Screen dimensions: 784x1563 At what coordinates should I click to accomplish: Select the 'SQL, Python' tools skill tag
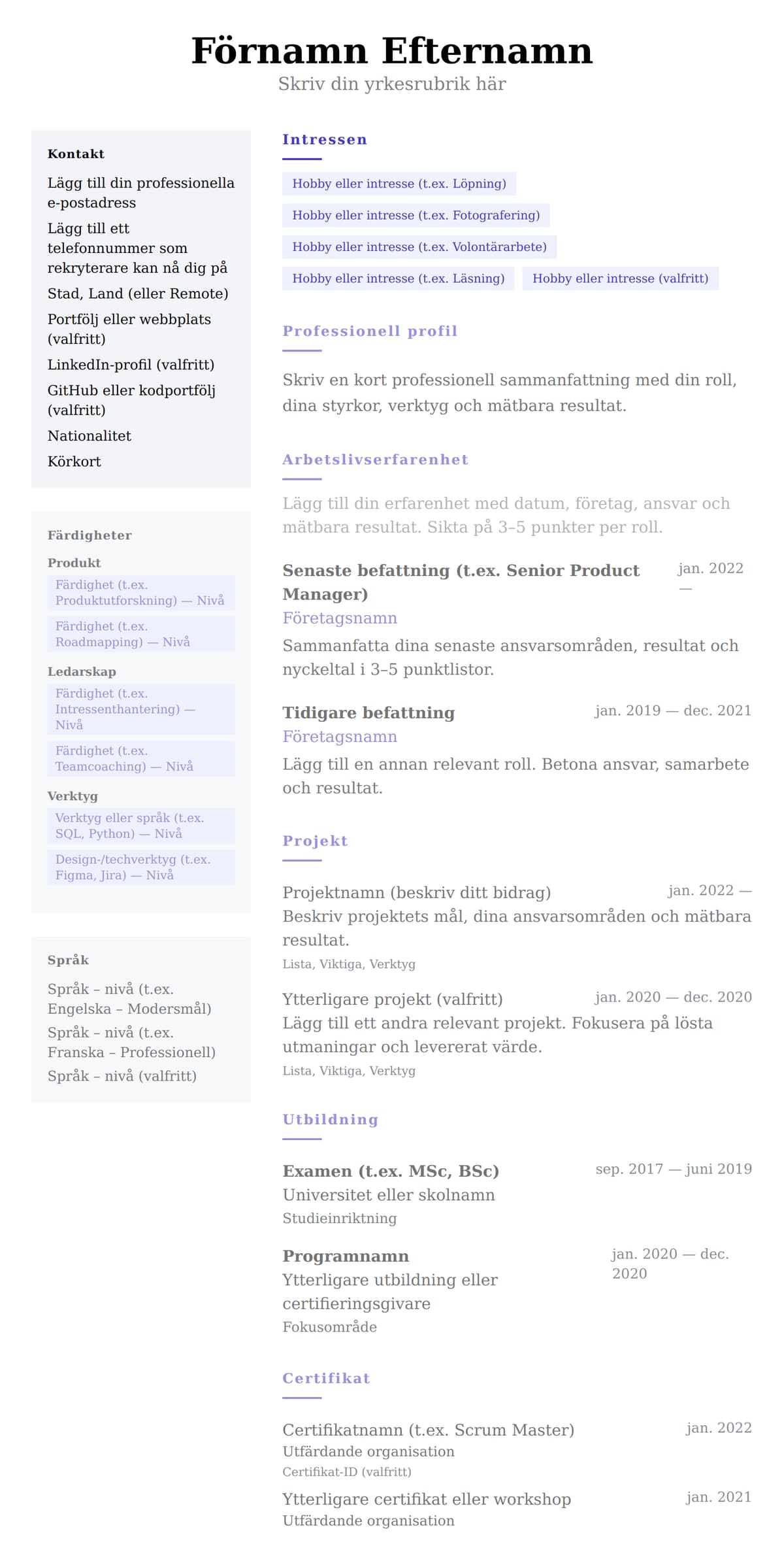(140, 826)
